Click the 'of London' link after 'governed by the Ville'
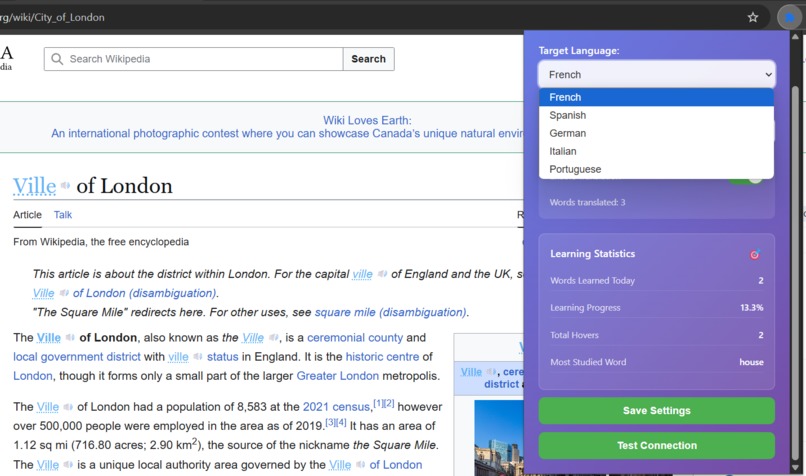Viewport: 806px width, 476px height. pyautogui.click(x=396, y=465)
